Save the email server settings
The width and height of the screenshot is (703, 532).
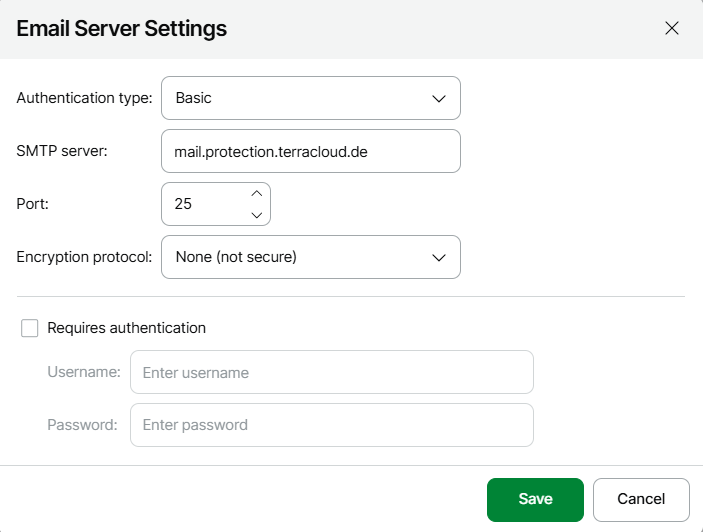click(x=535, y=499)
